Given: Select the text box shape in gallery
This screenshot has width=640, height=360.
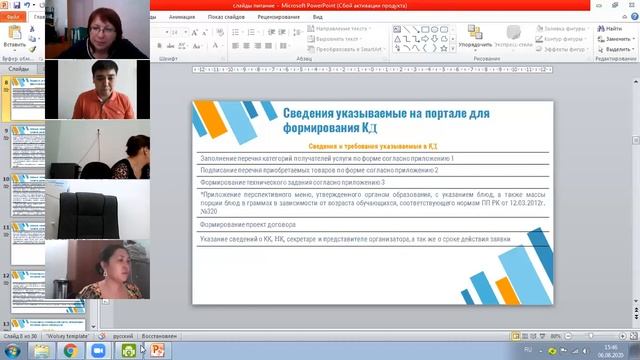Looking at the screenshot, I should tap(397, 29).
